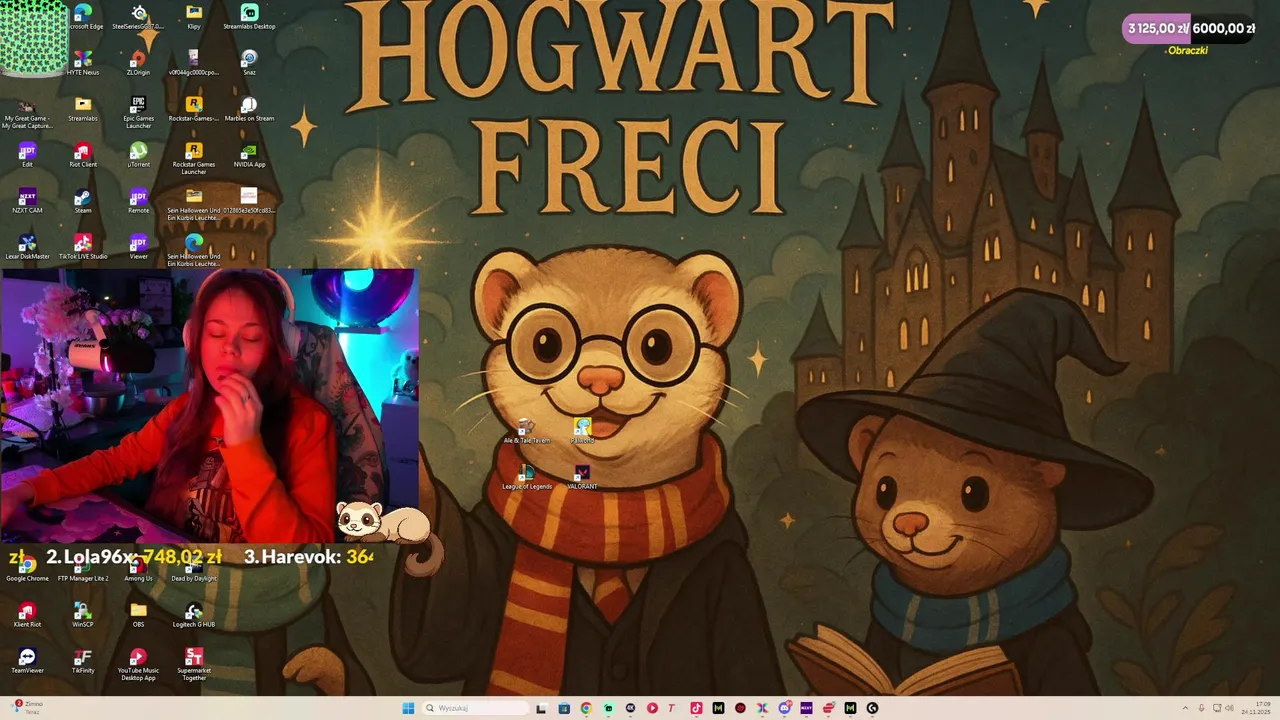Viewport: 1280px width, 720px height.
Task: Open the Viewer shortcut icon
Action: [138, 247]
